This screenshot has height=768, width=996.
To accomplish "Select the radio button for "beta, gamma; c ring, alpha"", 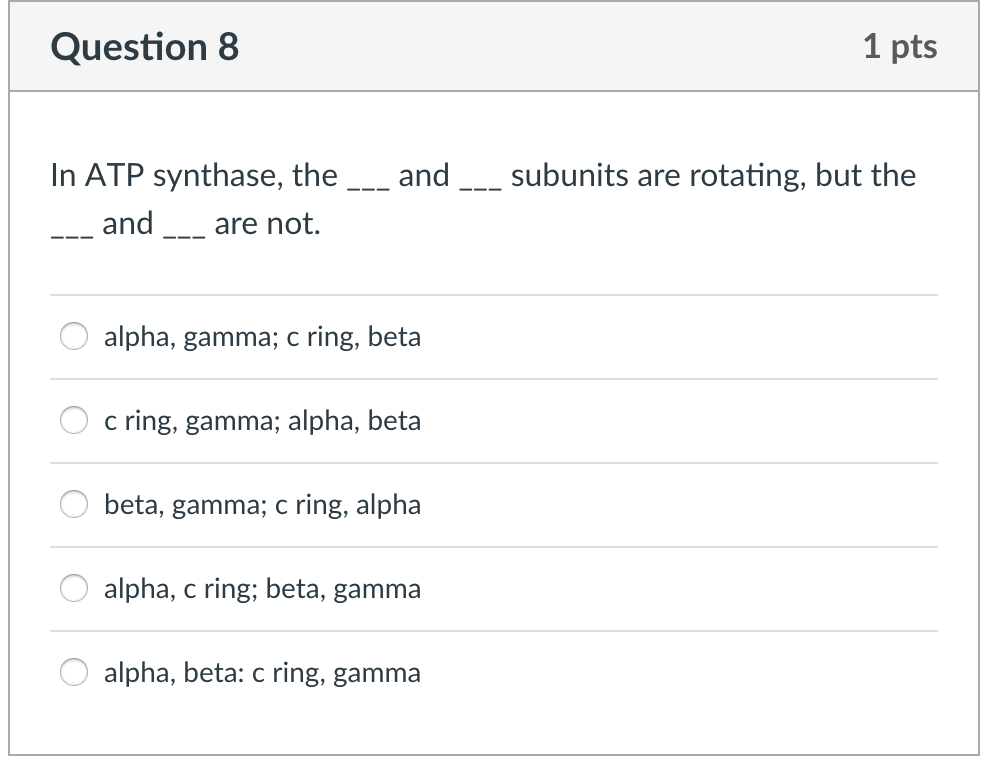I will [x=73, y=505].
